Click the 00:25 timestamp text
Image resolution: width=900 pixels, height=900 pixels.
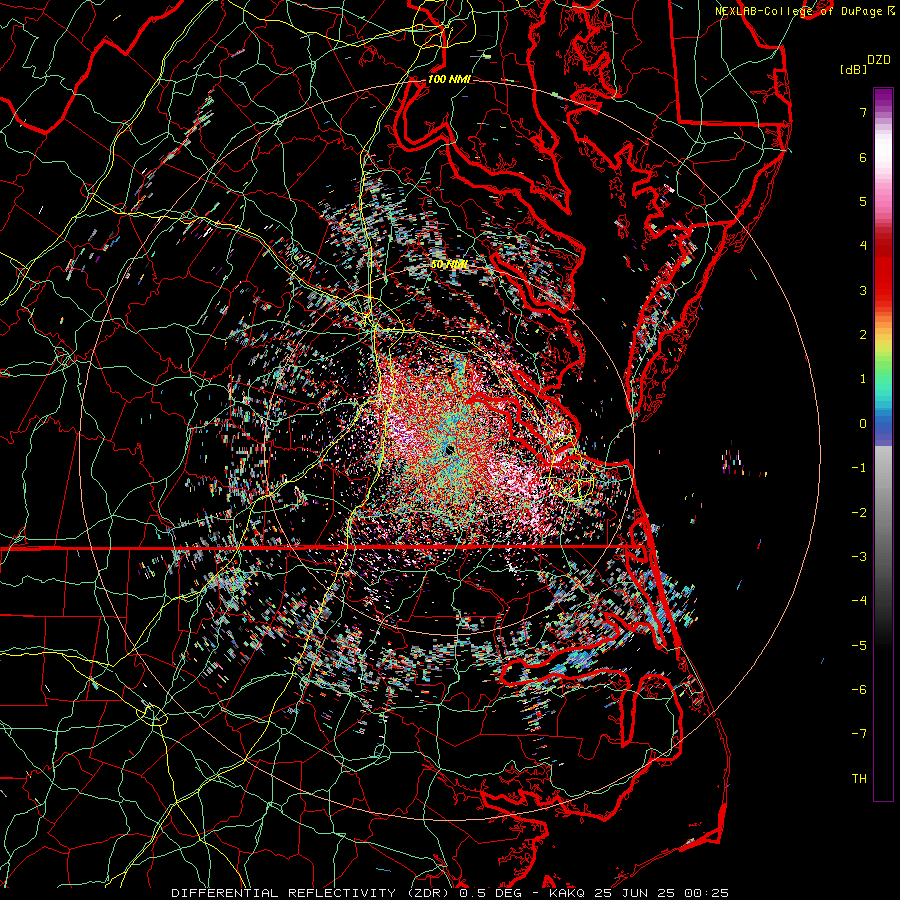click(x=707, y=893)
